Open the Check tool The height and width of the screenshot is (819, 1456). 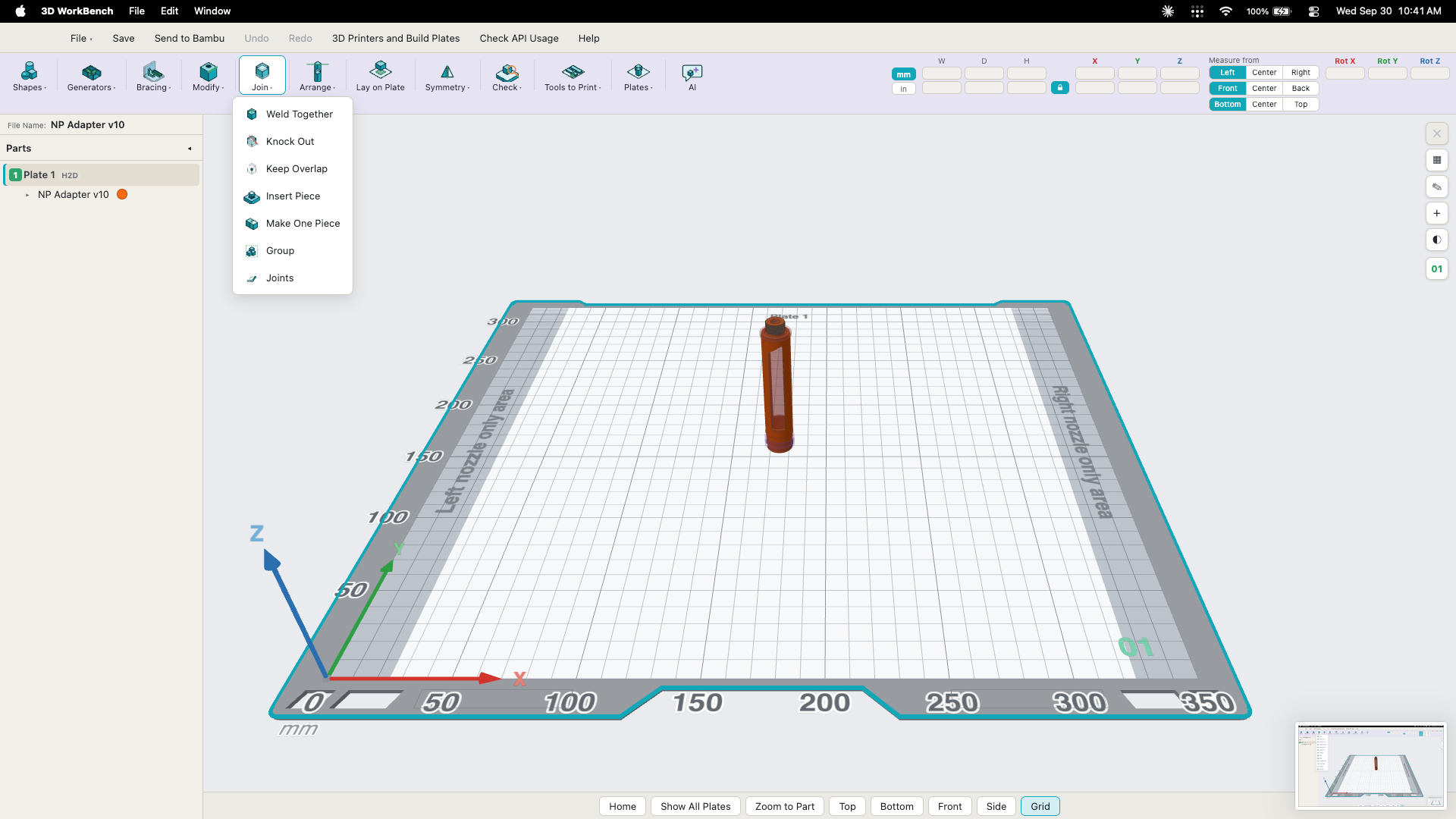pos(507,76)
